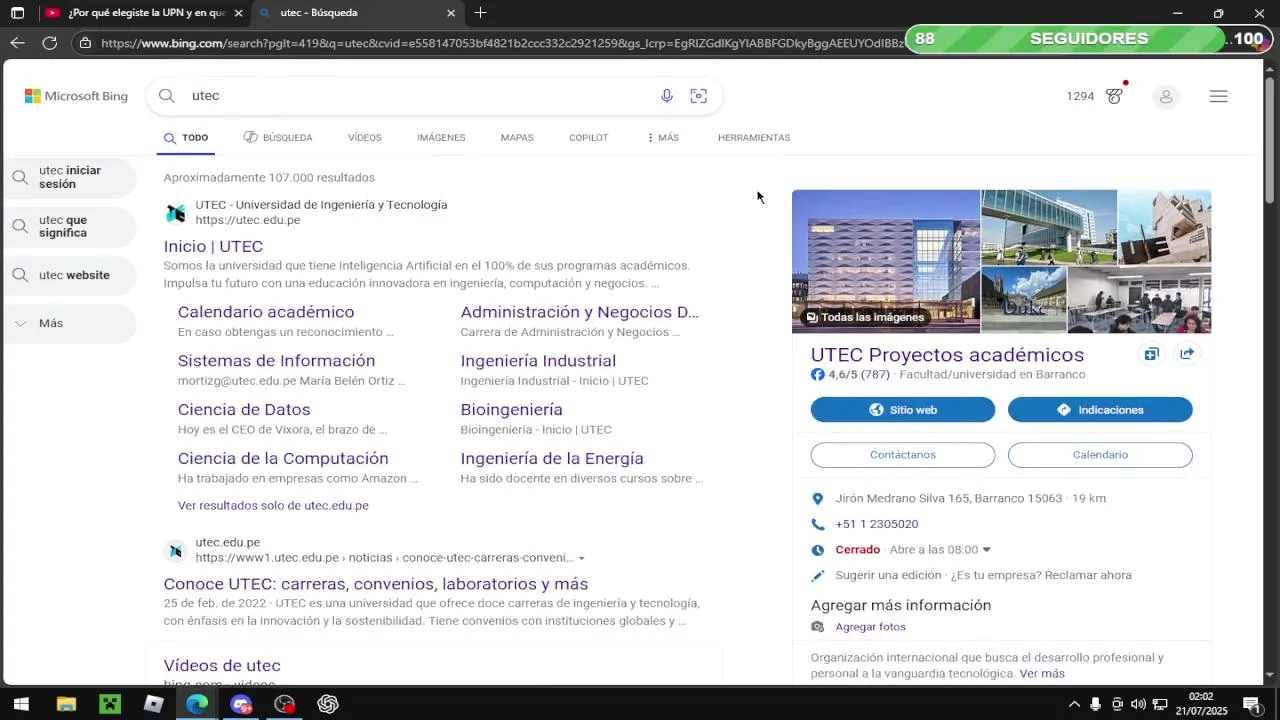The image size is (1280, 720).
Task: Open Sistemas de Información sitelink
Action: point(276,361)
